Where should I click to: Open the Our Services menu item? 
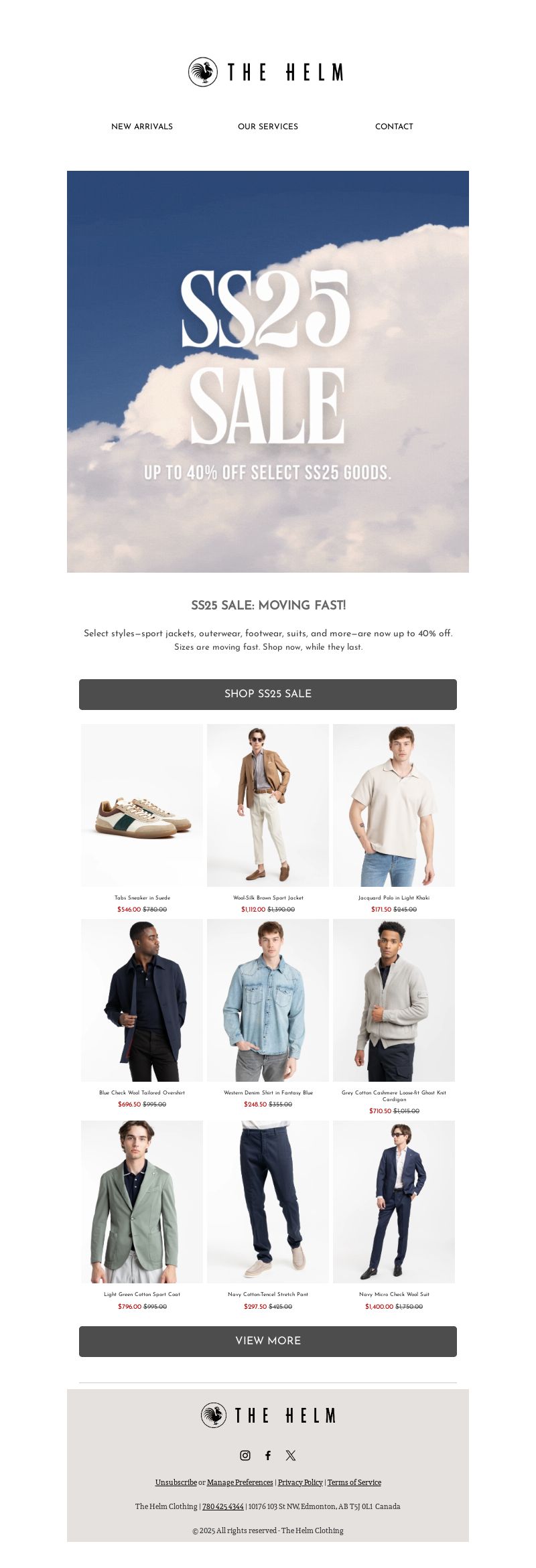268,127
